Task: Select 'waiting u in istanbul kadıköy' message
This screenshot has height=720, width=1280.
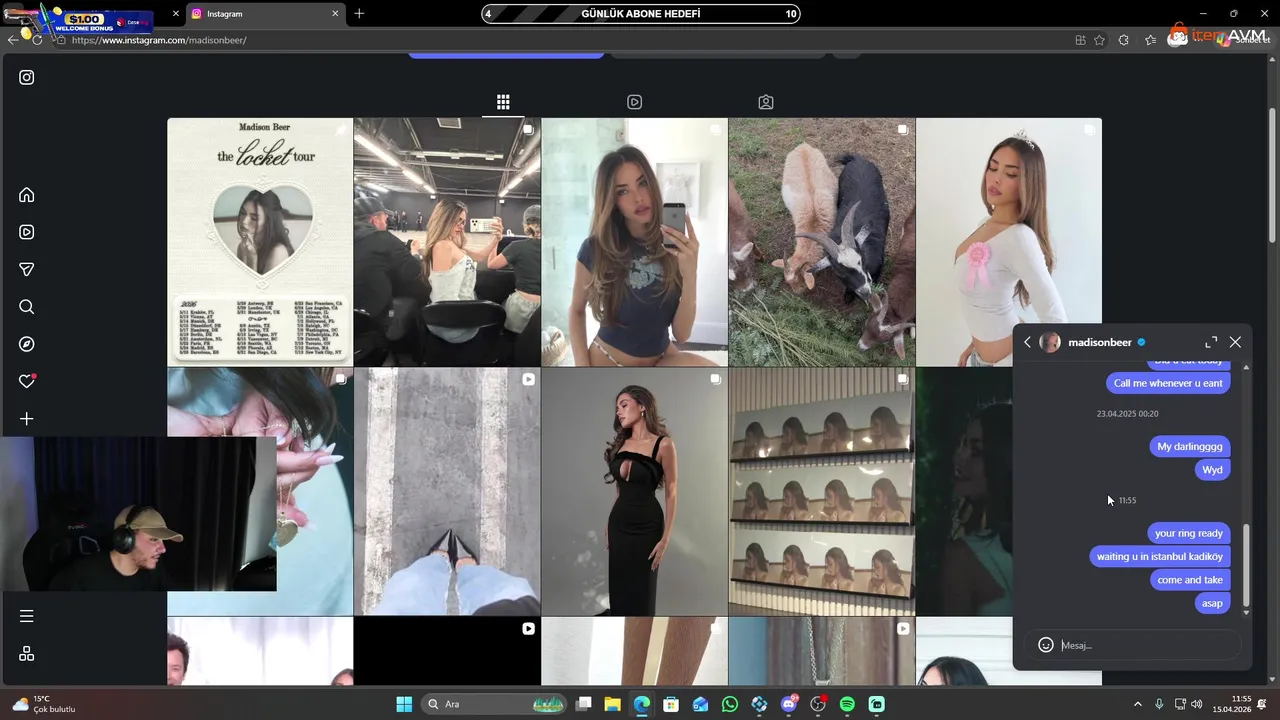Action: pyautogui.click(x=1160, y=556)
